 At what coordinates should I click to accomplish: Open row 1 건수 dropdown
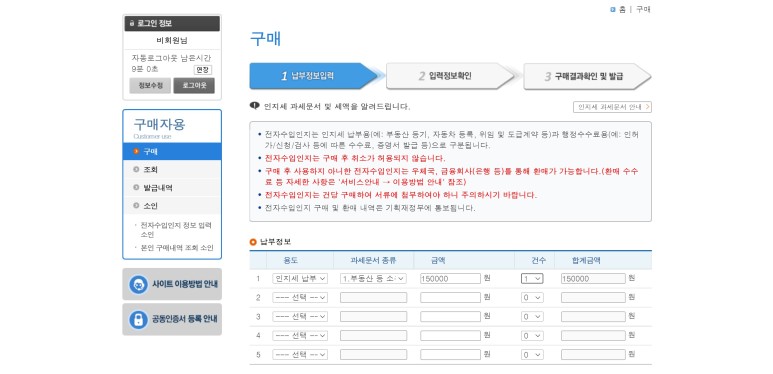click(x=532, y=278)
